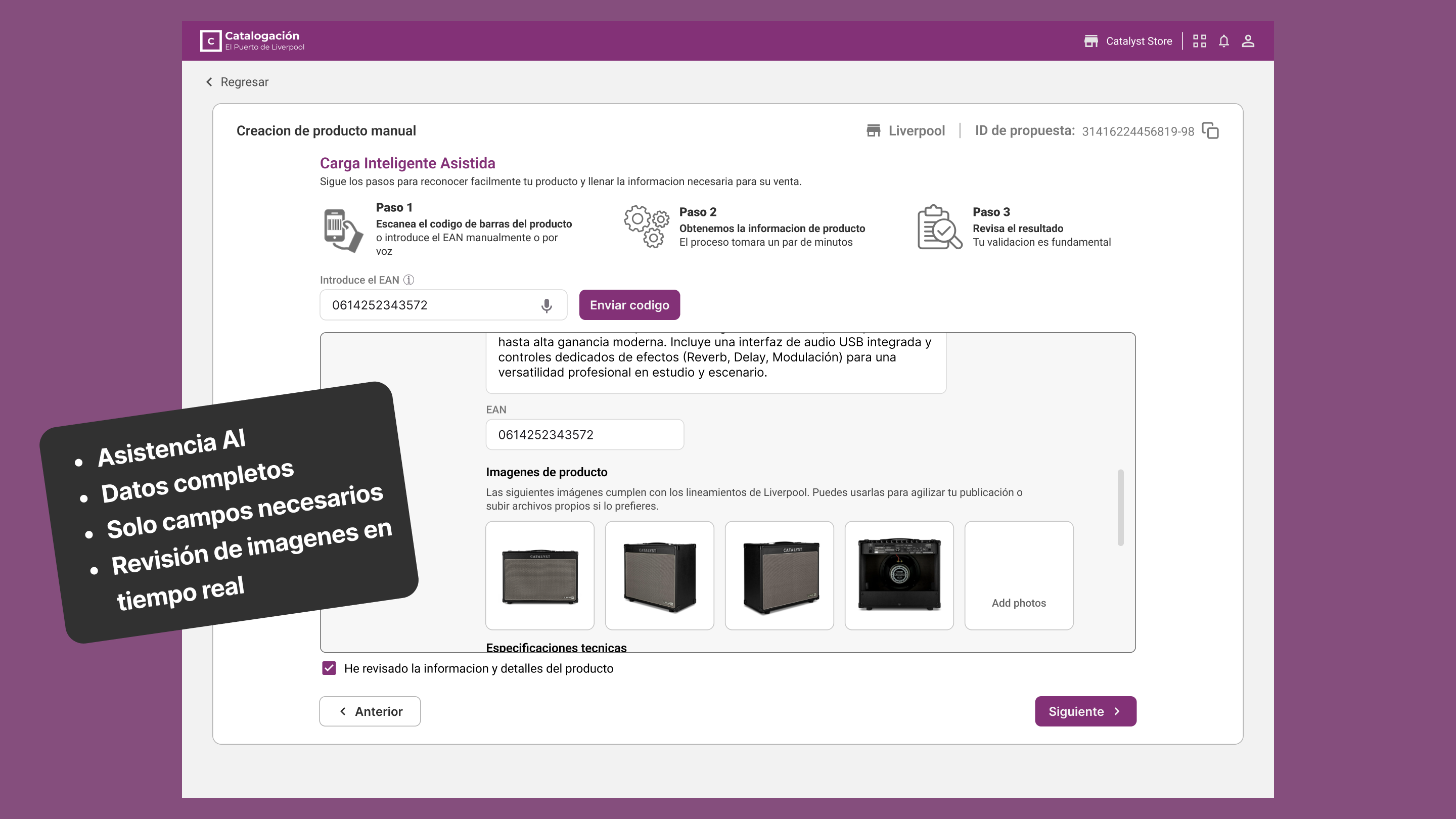Uncheck 'He revisado la informacion' checkbox
Viewport: 1456px width, 819px height.
pyautogui.click(x=329, y=668)
